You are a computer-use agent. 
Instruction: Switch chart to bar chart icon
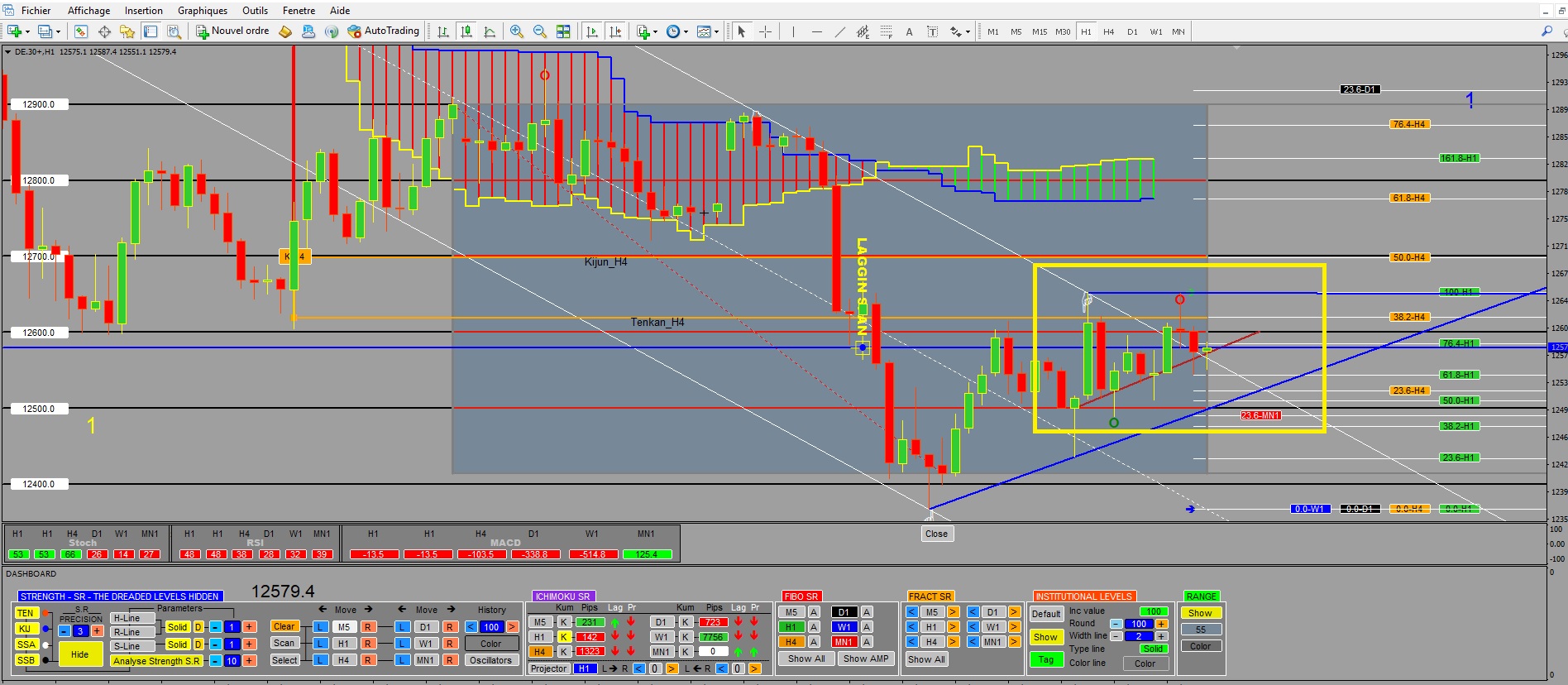pos(443,31)
